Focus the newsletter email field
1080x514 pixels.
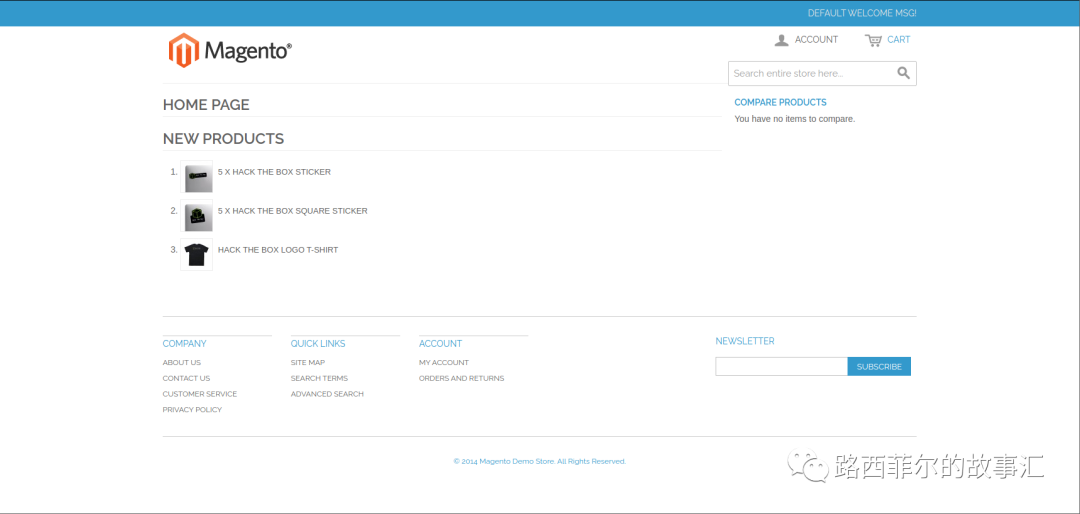(x=781, y=367)
